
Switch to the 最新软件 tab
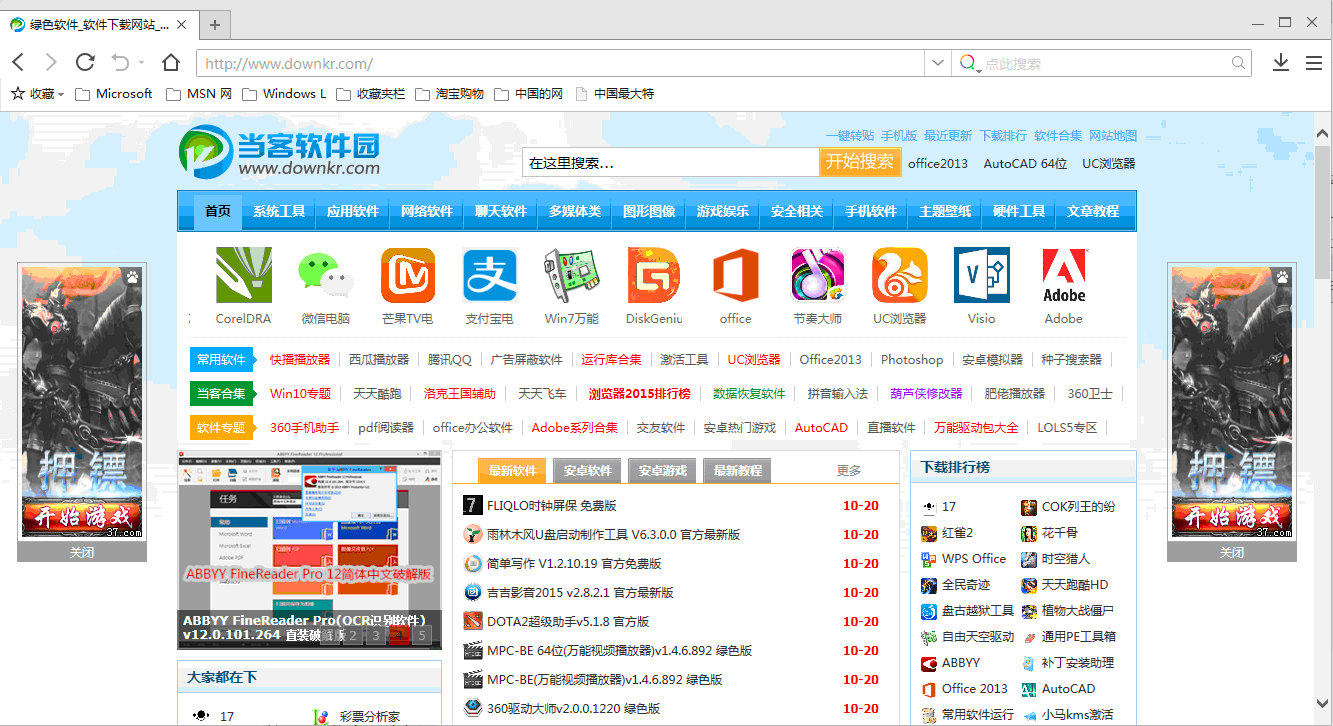512,470
